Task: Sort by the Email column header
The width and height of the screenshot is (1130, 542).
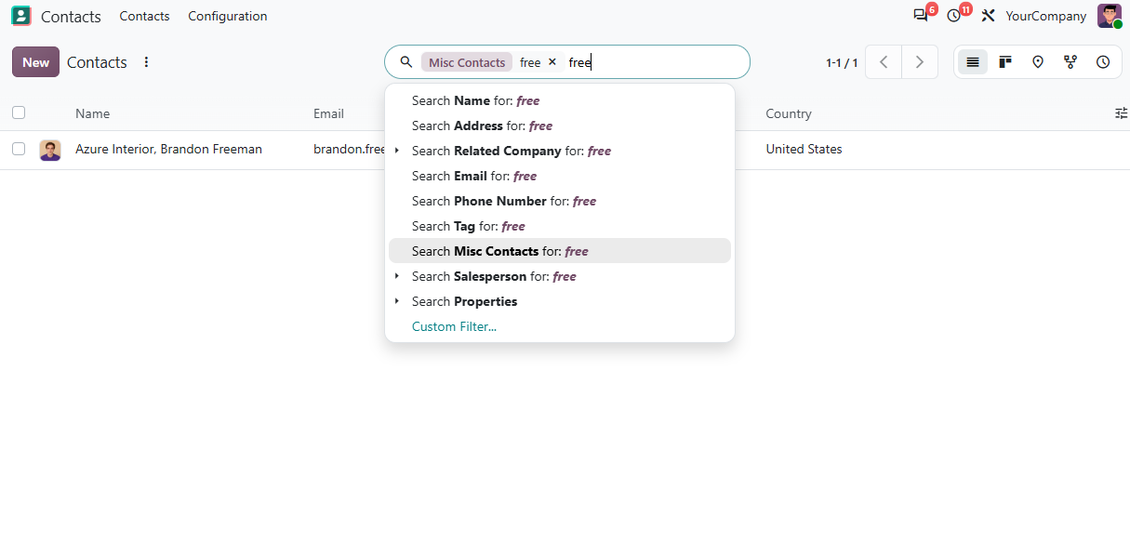Action: (x=329, y=113)
